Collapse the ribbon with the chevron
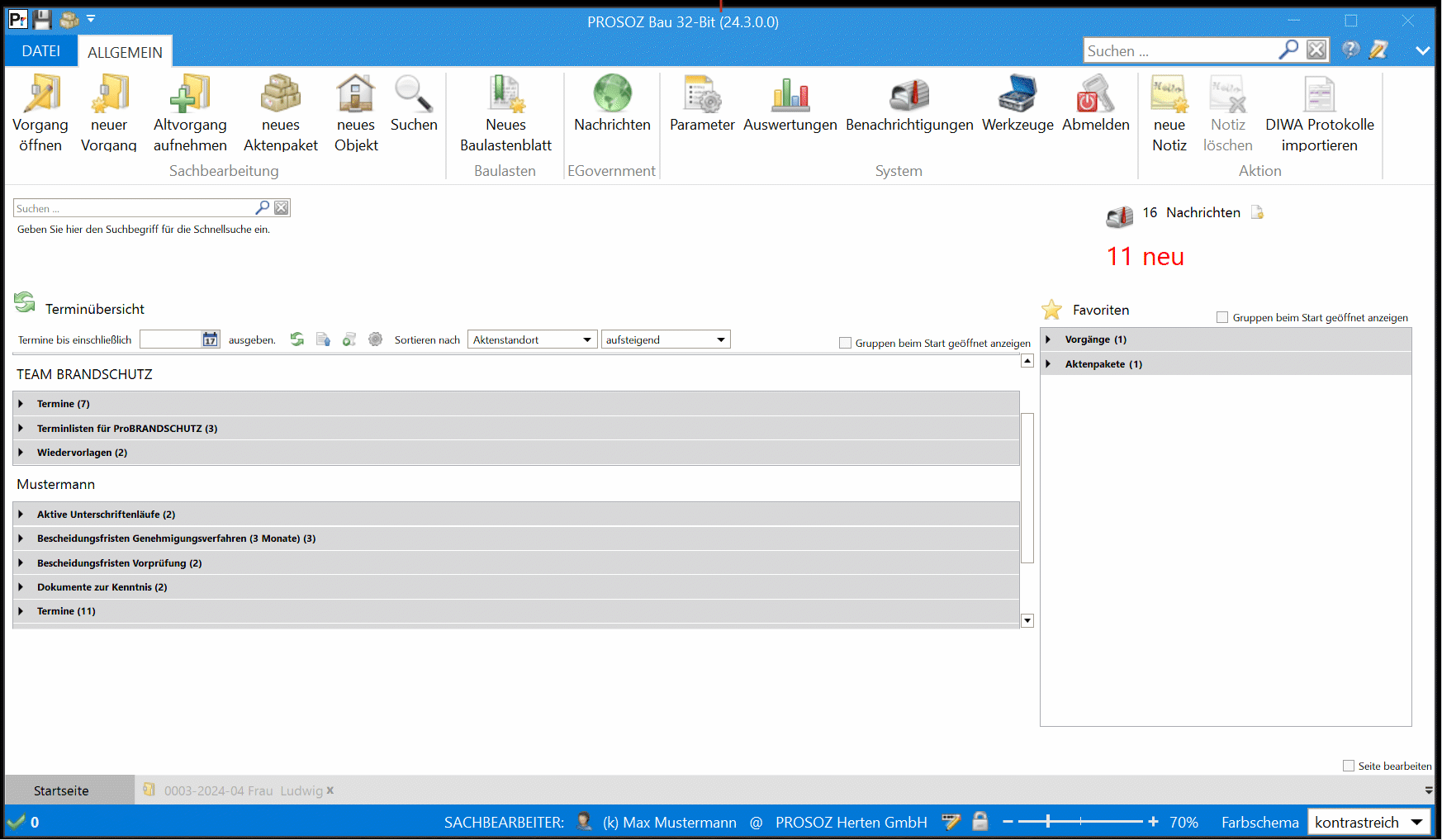This screenshot has height=840, width=1442. [1422, 50]
